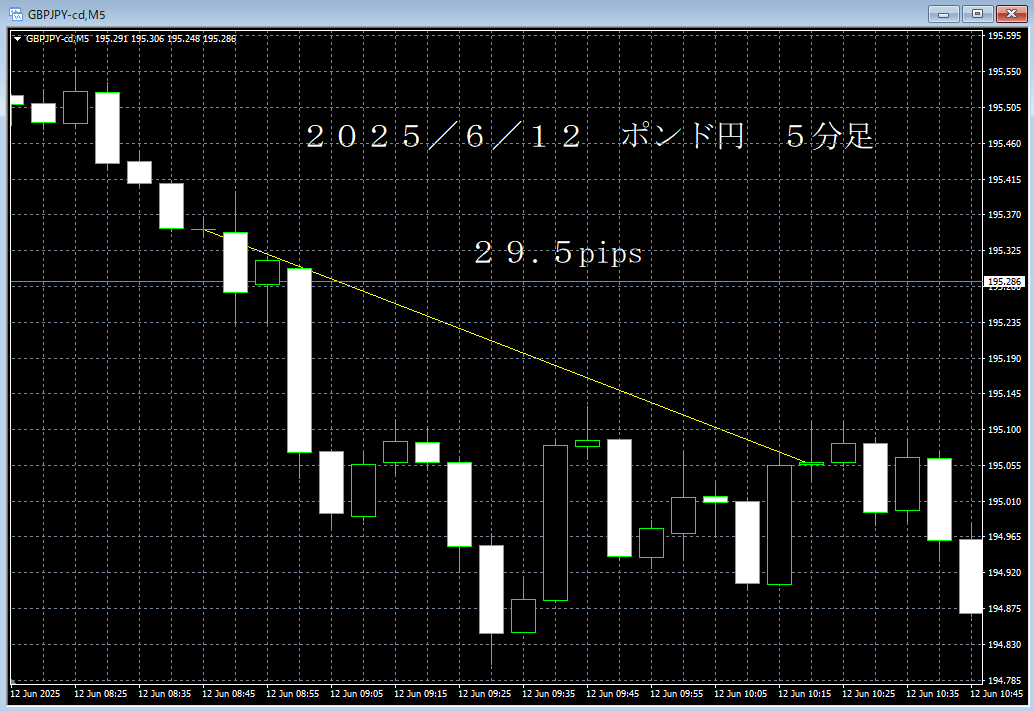Click the OHLC values 195.291 195.306 195.248 195.286
Image resolution: width=1034 pixels, height=711 pixels.
coord(165,39)
